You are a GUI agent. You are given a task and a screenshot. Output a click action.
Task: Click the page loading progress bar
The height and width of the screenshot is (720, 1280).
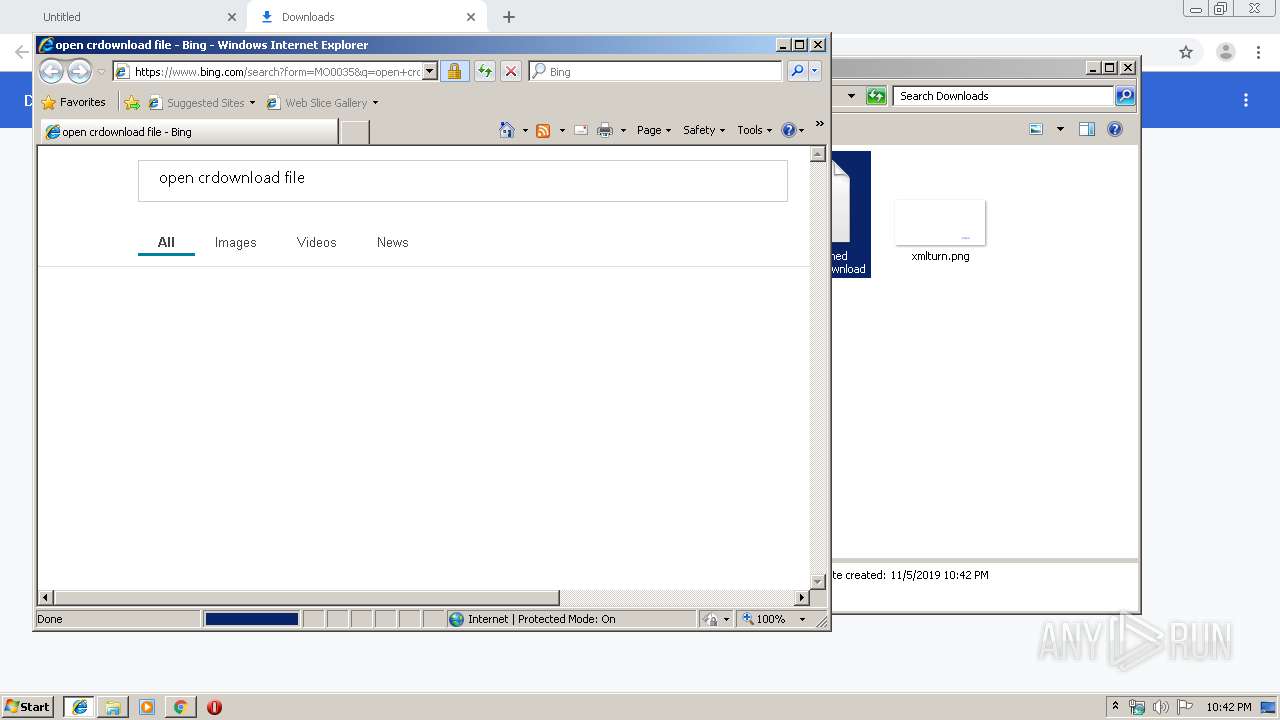(x=251, y=619)
